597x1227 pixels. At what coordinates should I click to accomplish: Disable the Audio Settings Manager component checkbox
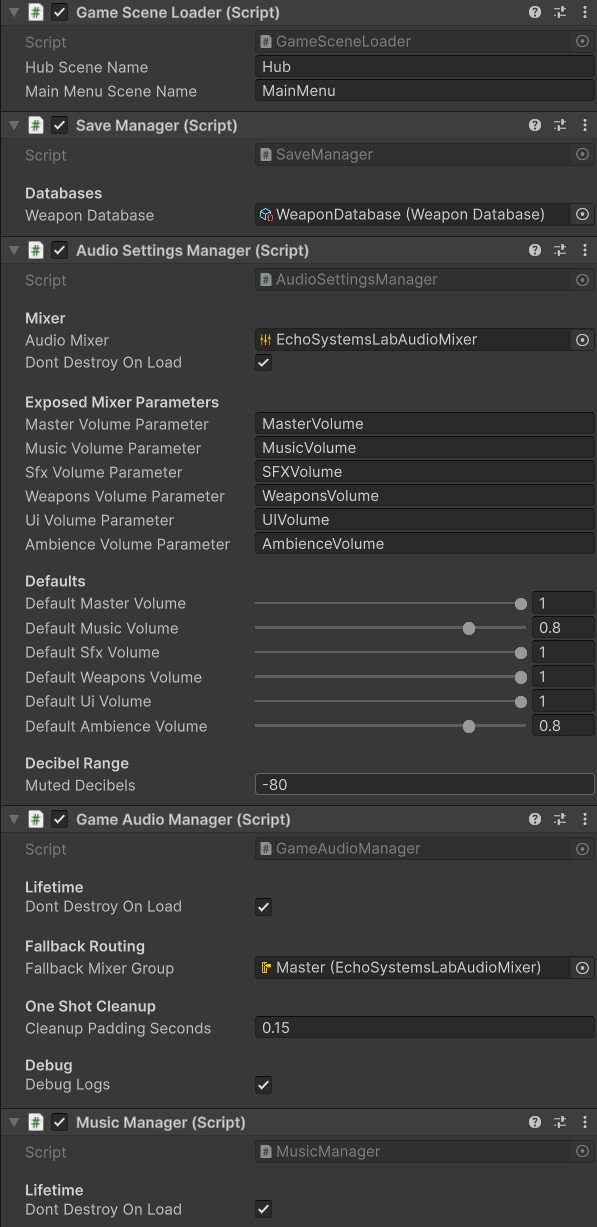pos(59,250)
